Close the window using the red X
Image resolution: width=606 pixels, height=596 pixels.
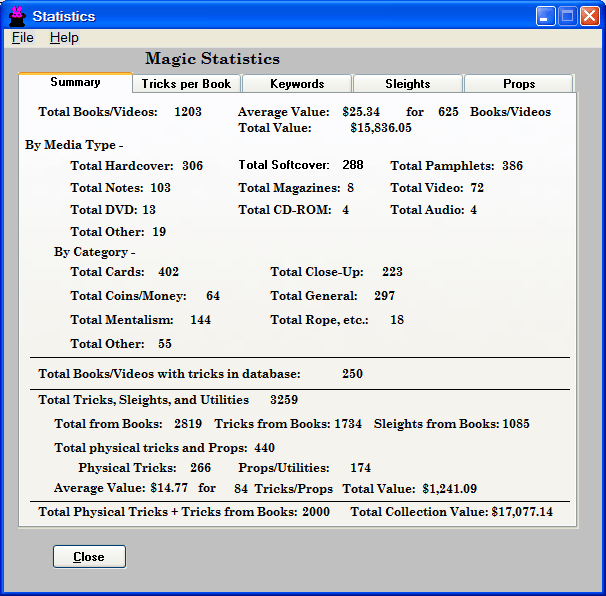tap(589, 16)
